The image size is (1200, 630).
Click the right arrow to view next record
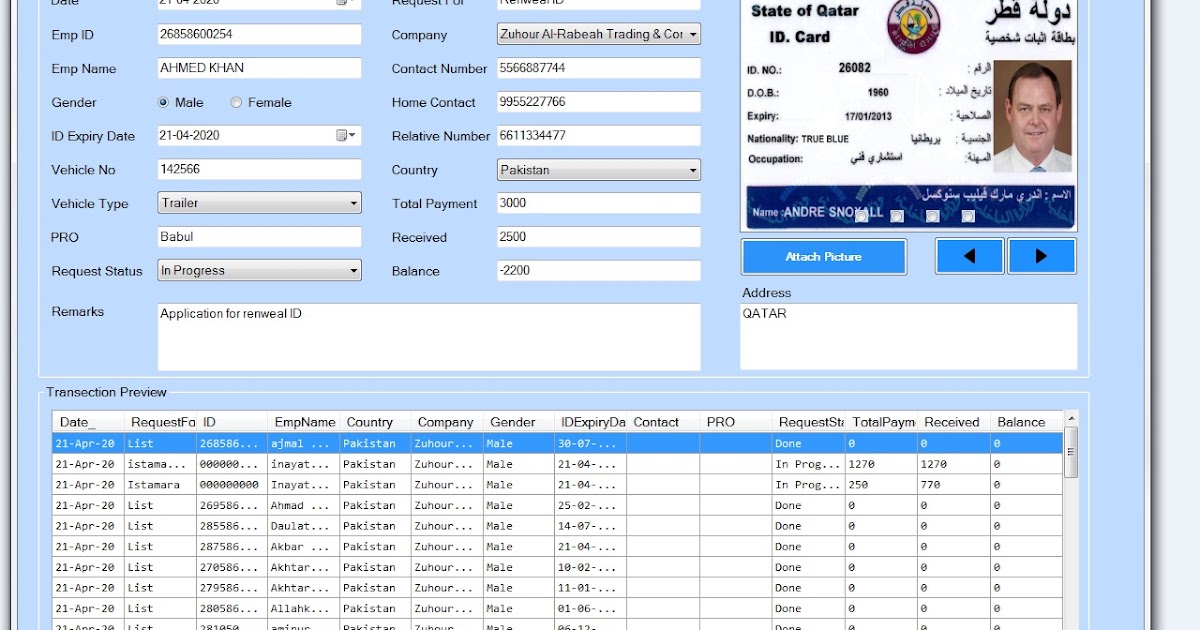tap(1042, 256)
